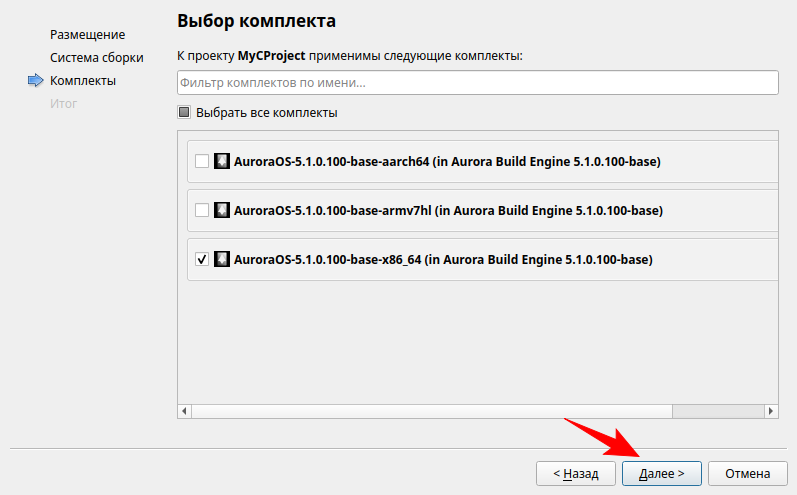Expand the armv7hl kit details by its name
Viewport: 797px width, 495px height.
click(448, 210)
